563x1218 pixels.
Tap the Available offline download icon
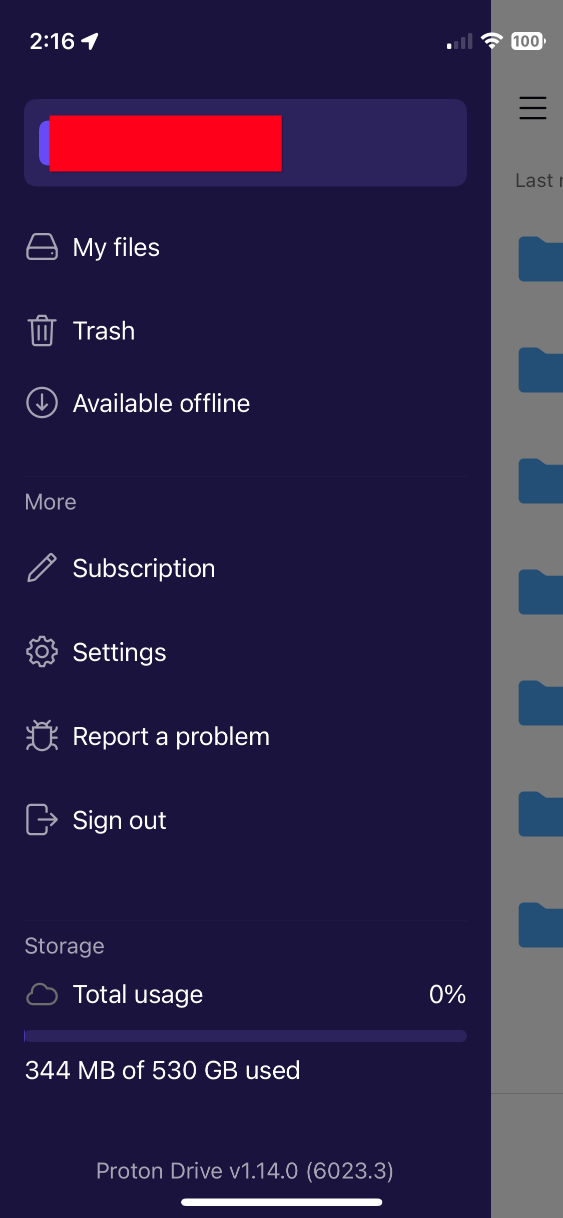tap(41, 403)
